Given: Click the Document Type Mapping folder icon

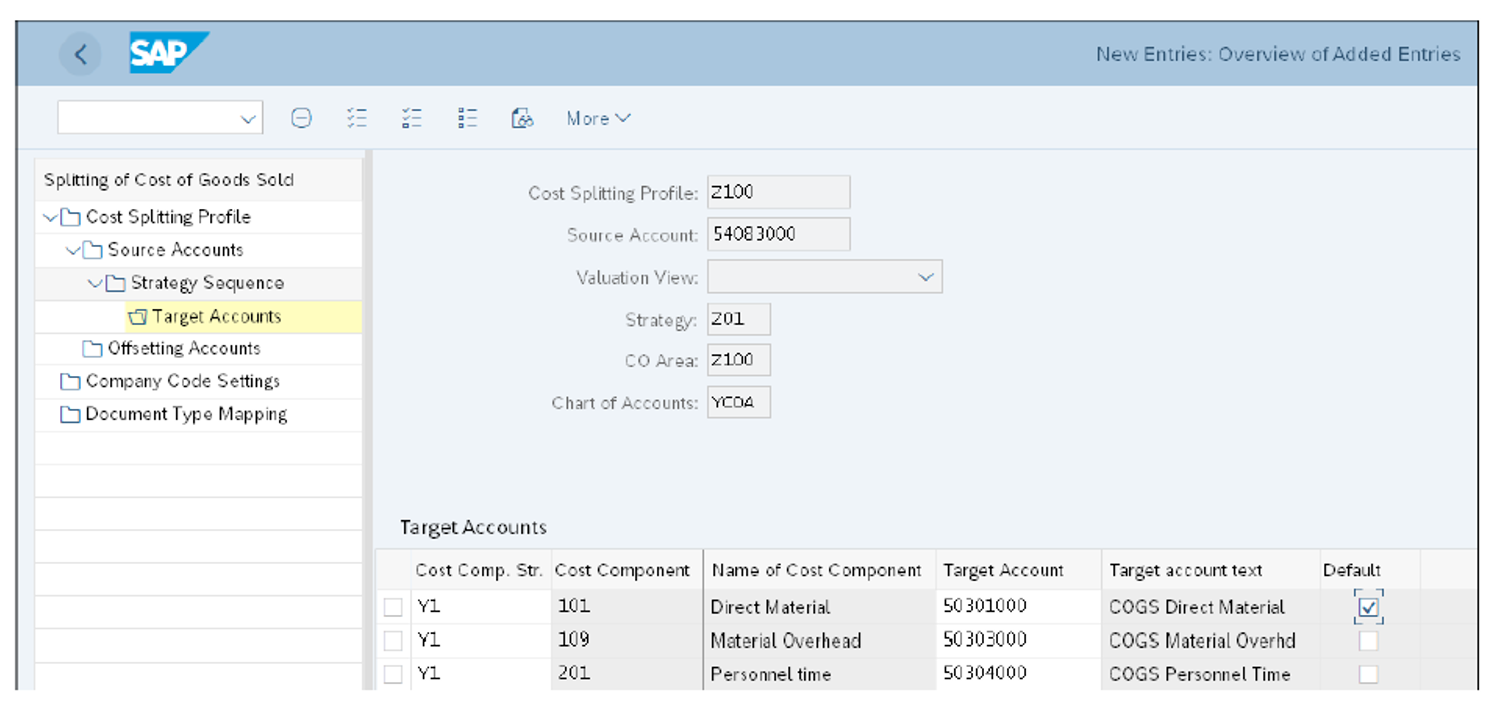Looking at the screenshot, I should click(x=70, y=414).
